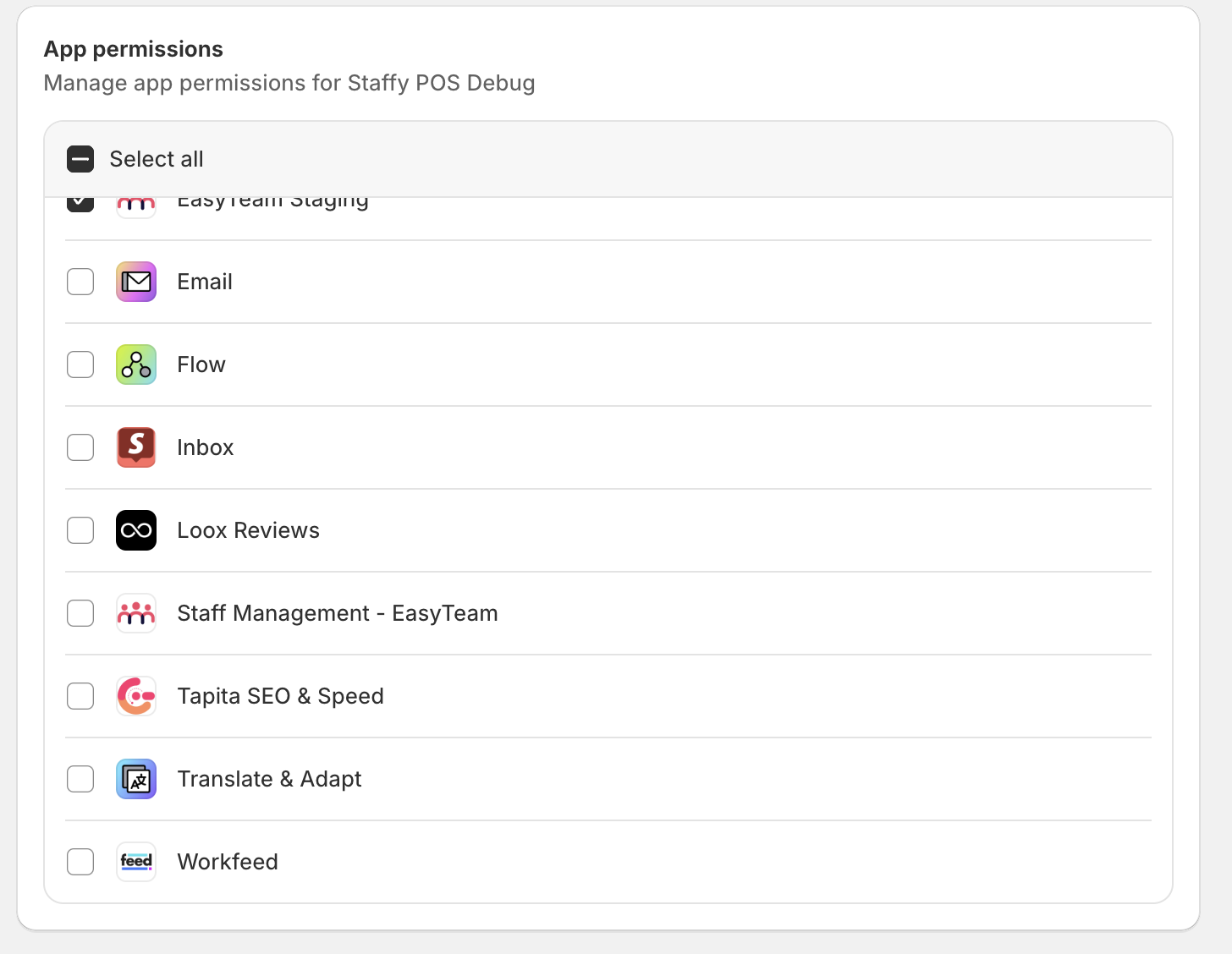Check the Email app checkbox
Image resolution: width=1232 pixels, height=954 pixels.
pos(80,282)
